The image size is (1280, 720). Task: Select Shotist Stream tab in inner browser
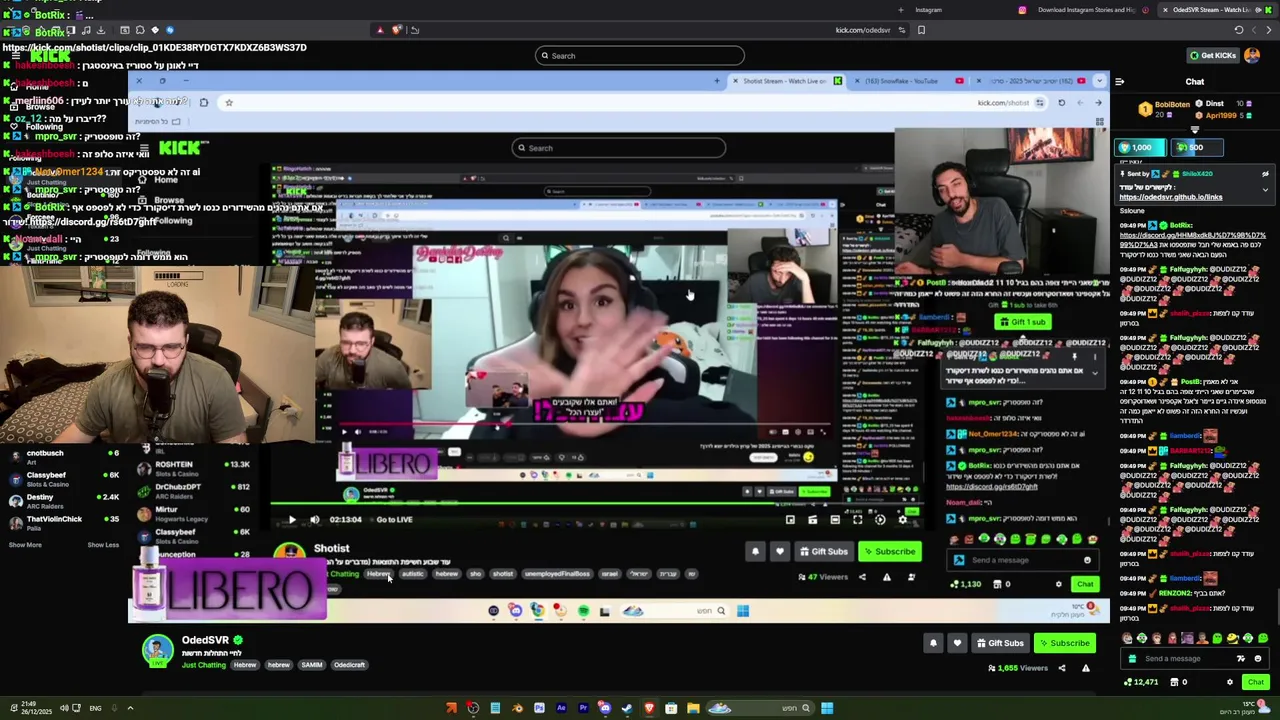pyautogui.click(x=786, y=81)
